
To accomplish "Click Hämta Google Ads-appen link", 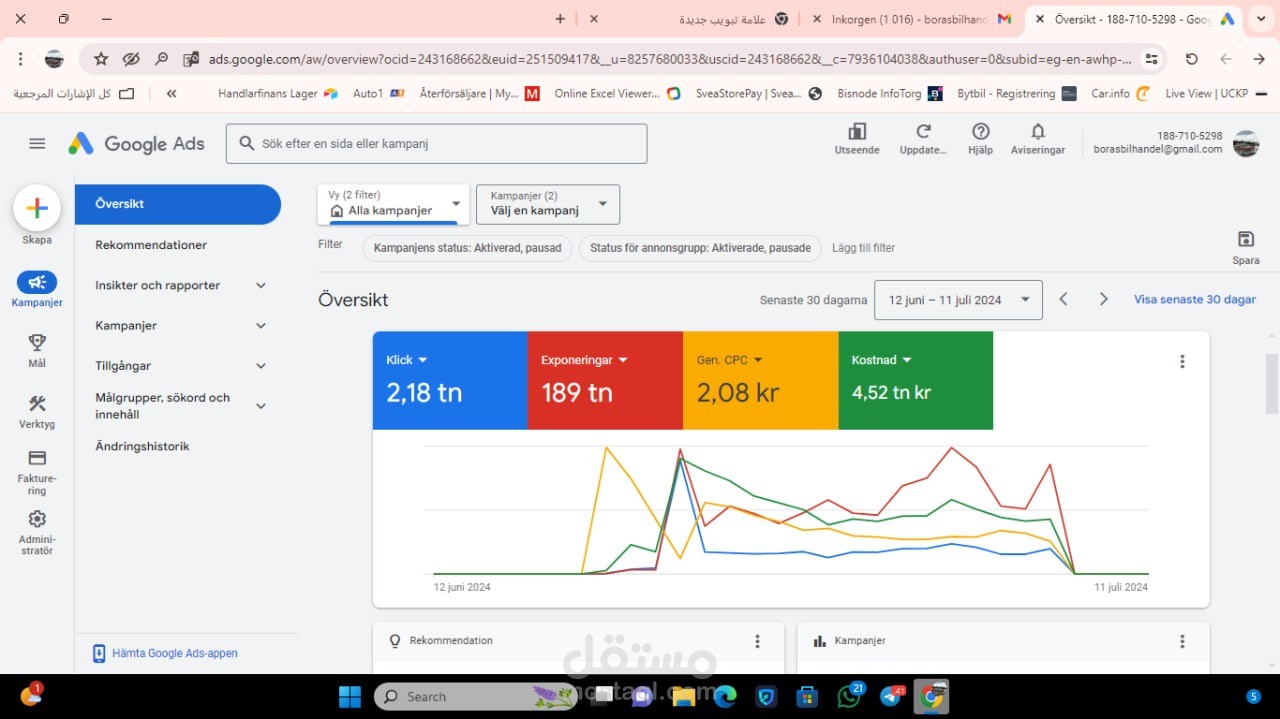I will pos(175,653).
